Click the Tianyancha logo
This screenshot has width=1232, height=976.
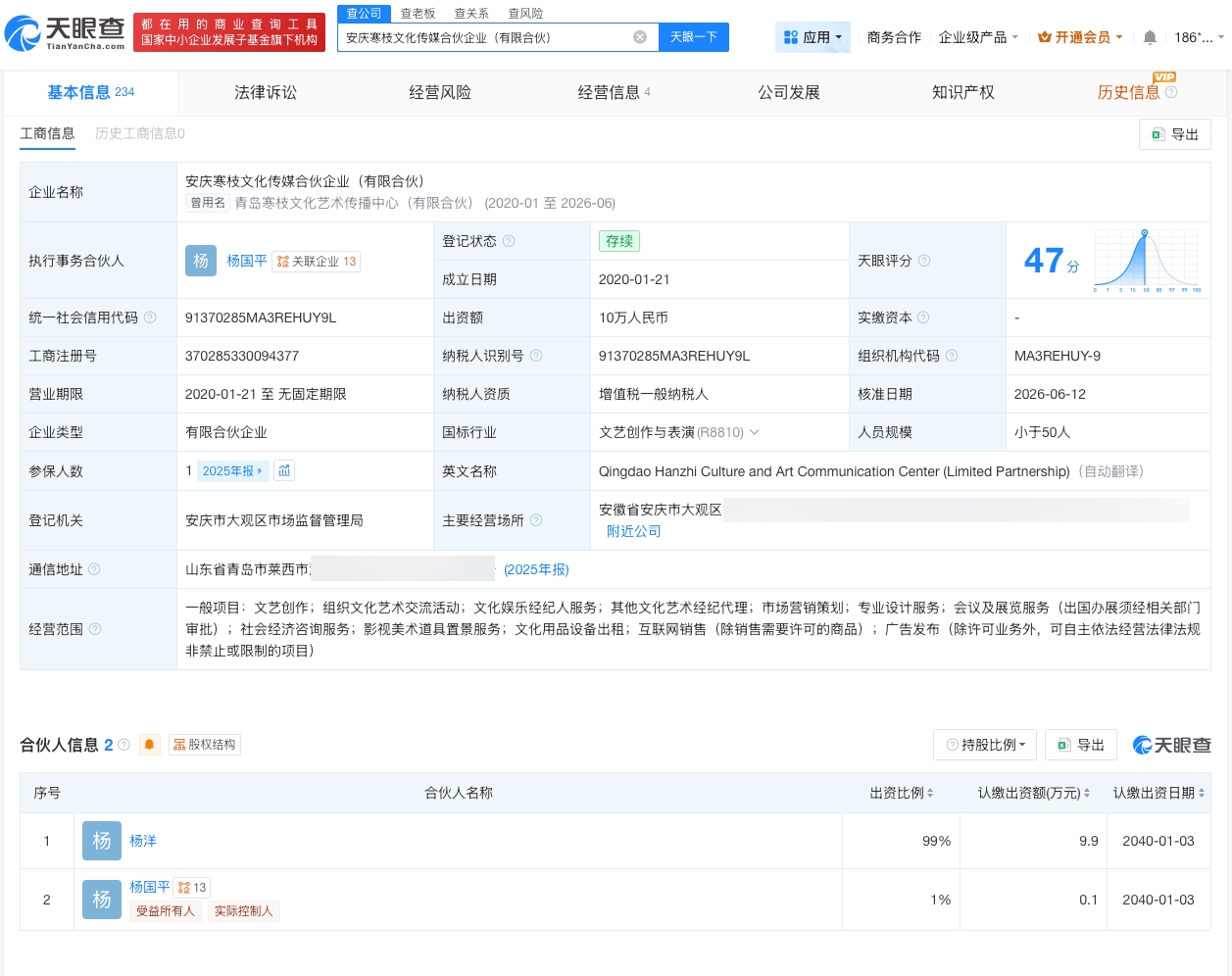tap(66, 33)
